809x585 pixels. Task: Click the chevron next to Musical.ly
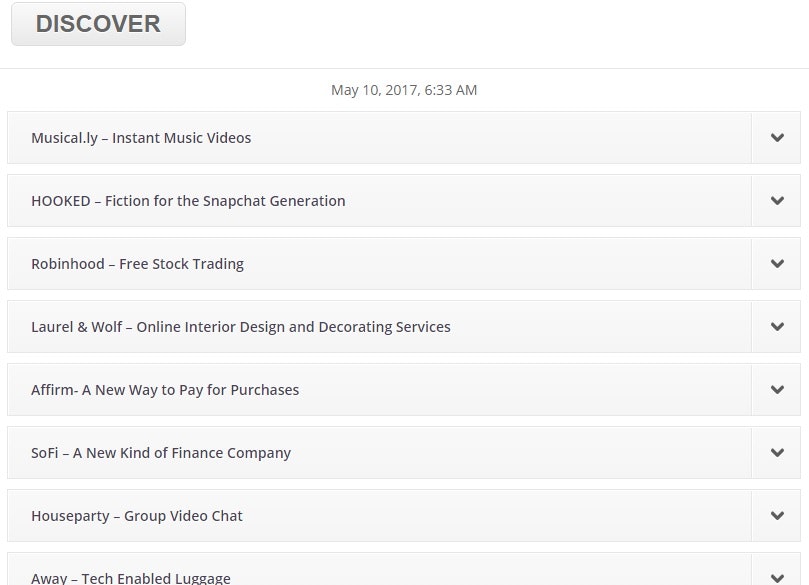(777, 138)
